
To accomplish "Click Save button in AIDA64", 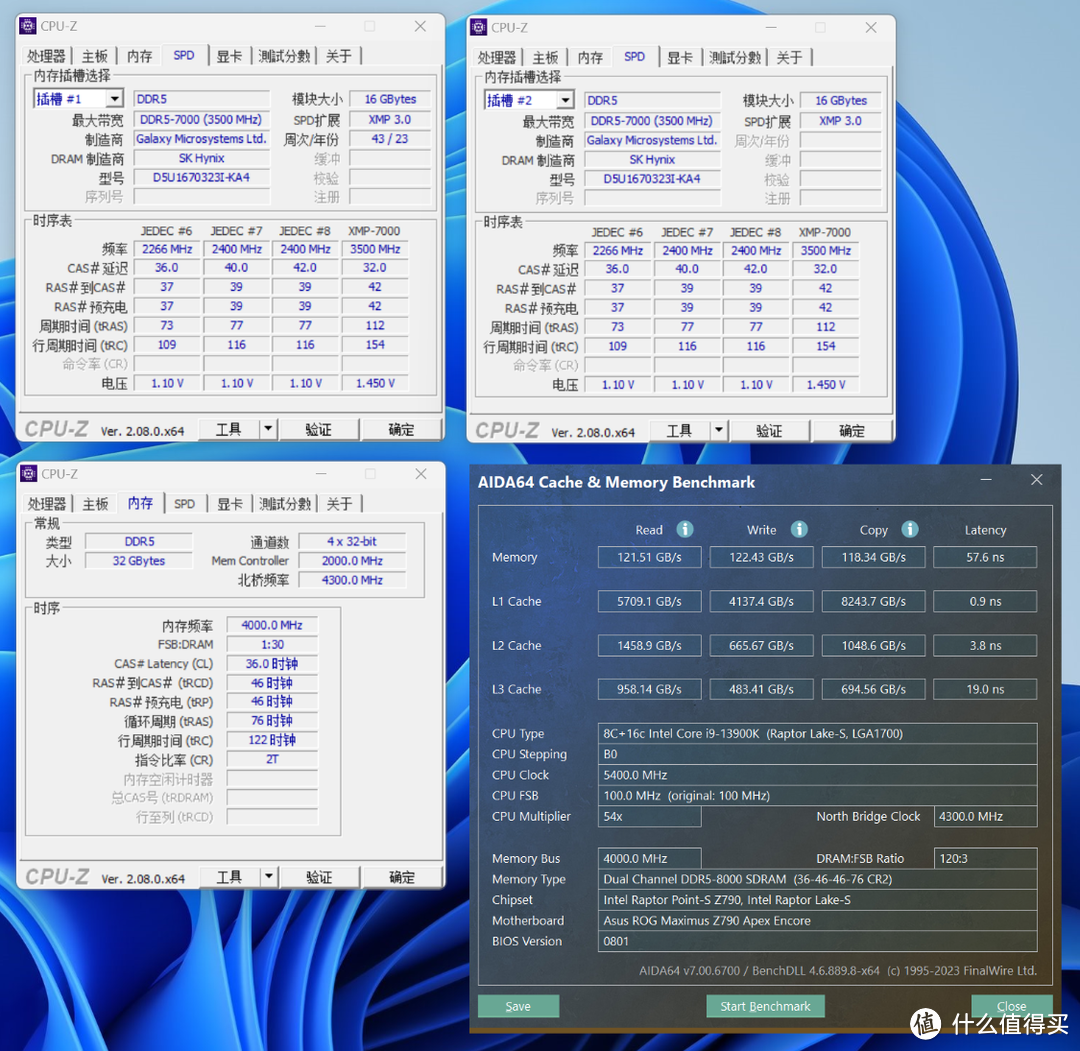I will 518,1006.
